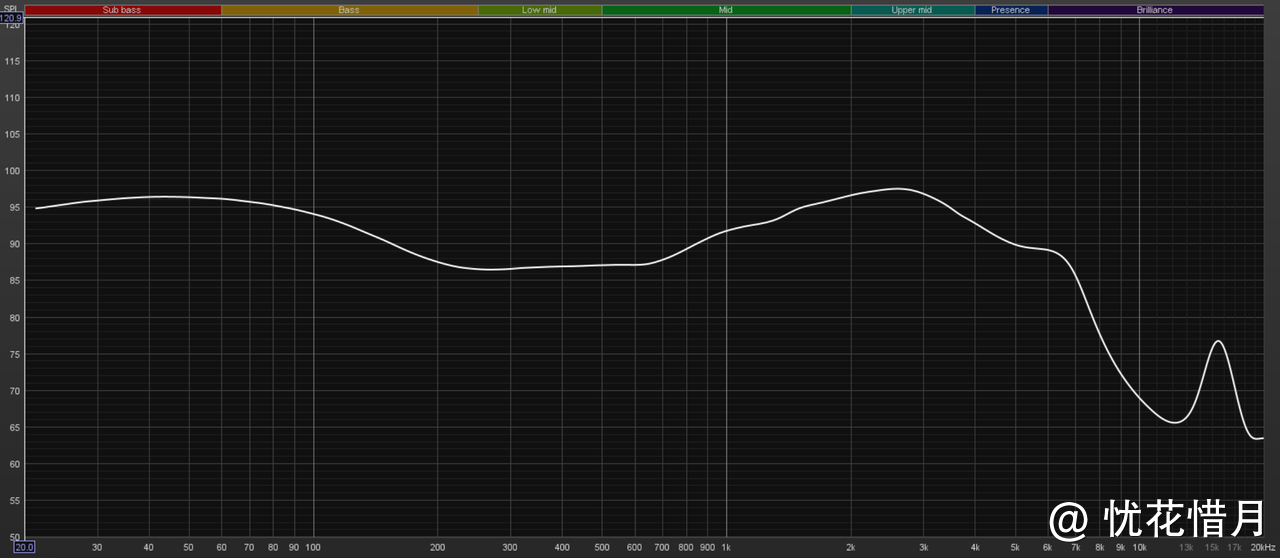This screenshot has width=1280, height=558.
Task: Click the curve's broad peak near 3k
Action: tap(897, 189)
